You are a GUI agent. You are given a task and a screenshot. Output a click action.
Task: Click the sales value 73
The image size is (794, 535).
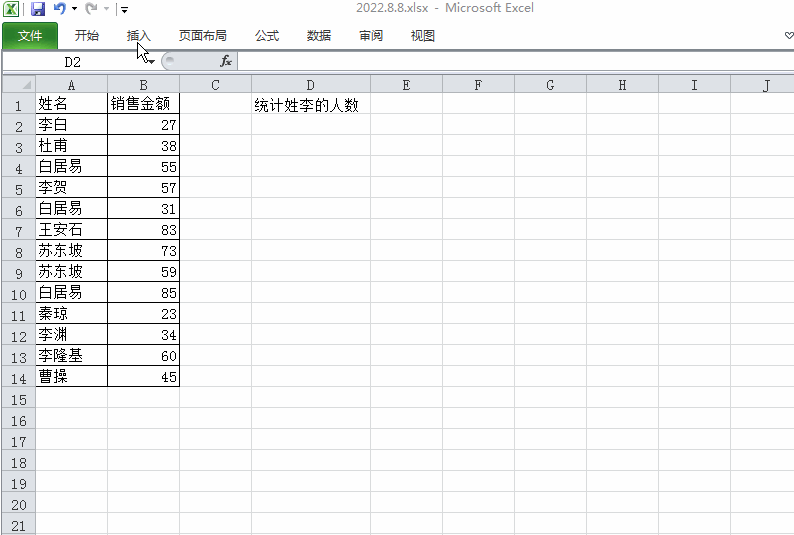pyautogui.click(x=143, y=251)
